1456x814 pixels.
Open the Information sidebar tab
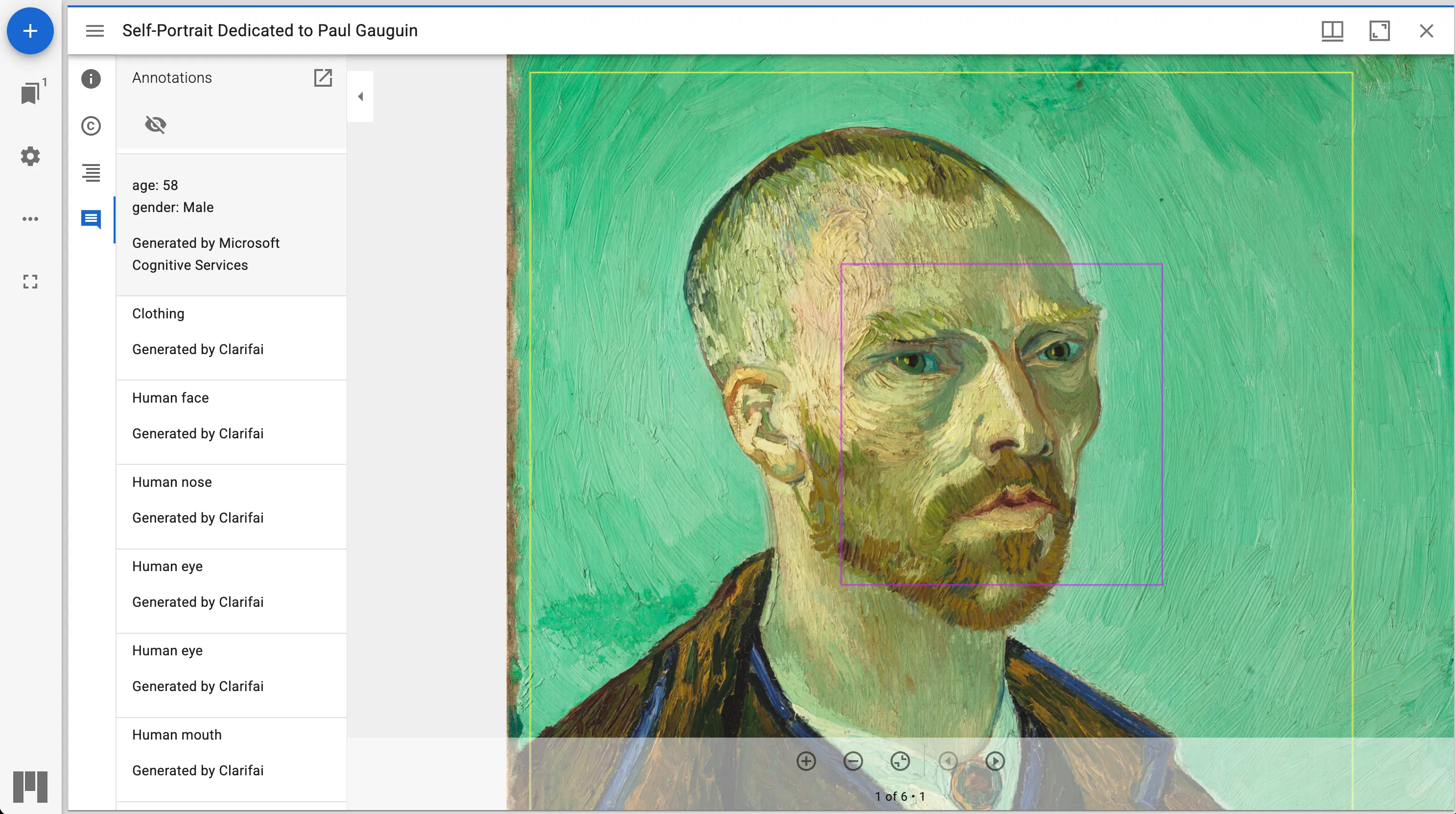[x=91, y=78]
